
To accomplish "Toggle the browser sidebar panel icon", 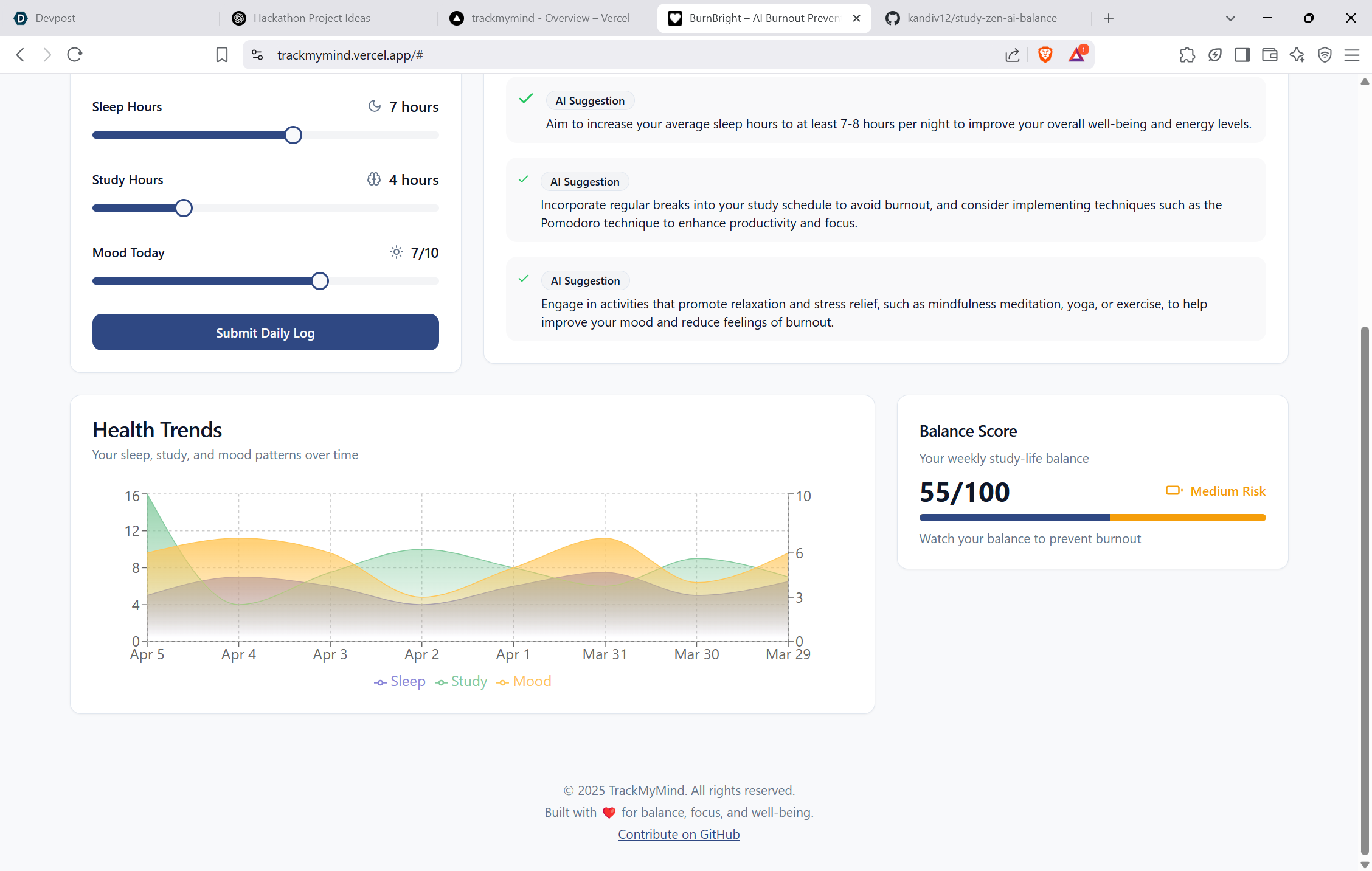I will 1242,55.
